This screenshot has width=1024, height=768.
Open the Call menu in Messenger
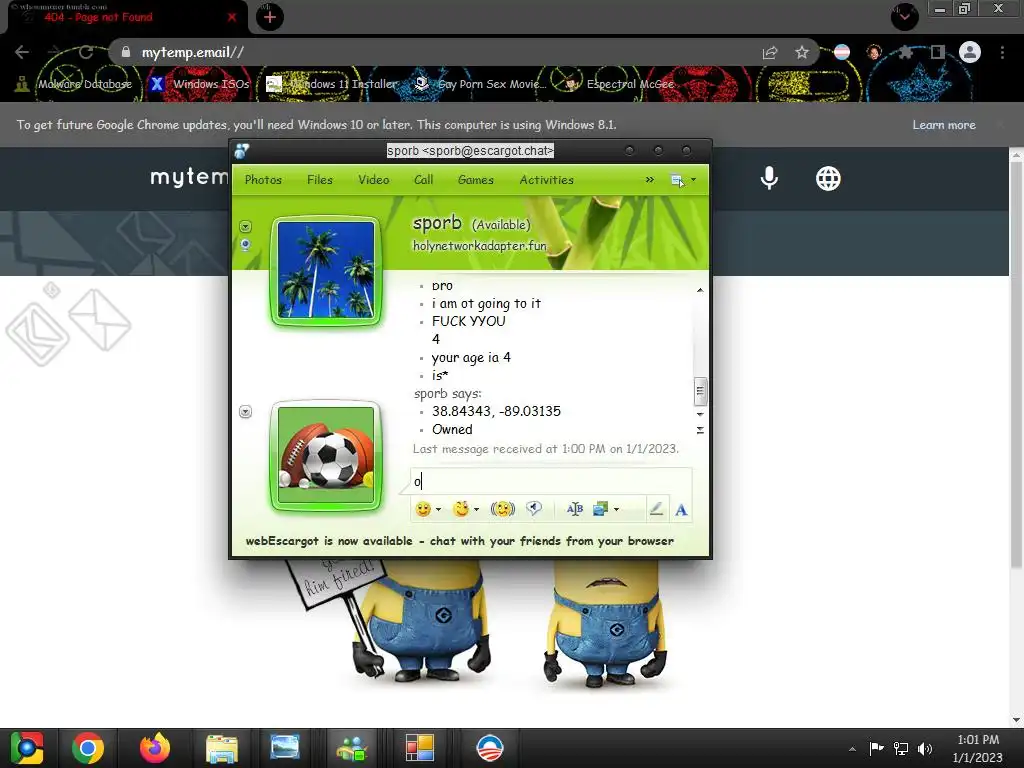tap(423, 180)
